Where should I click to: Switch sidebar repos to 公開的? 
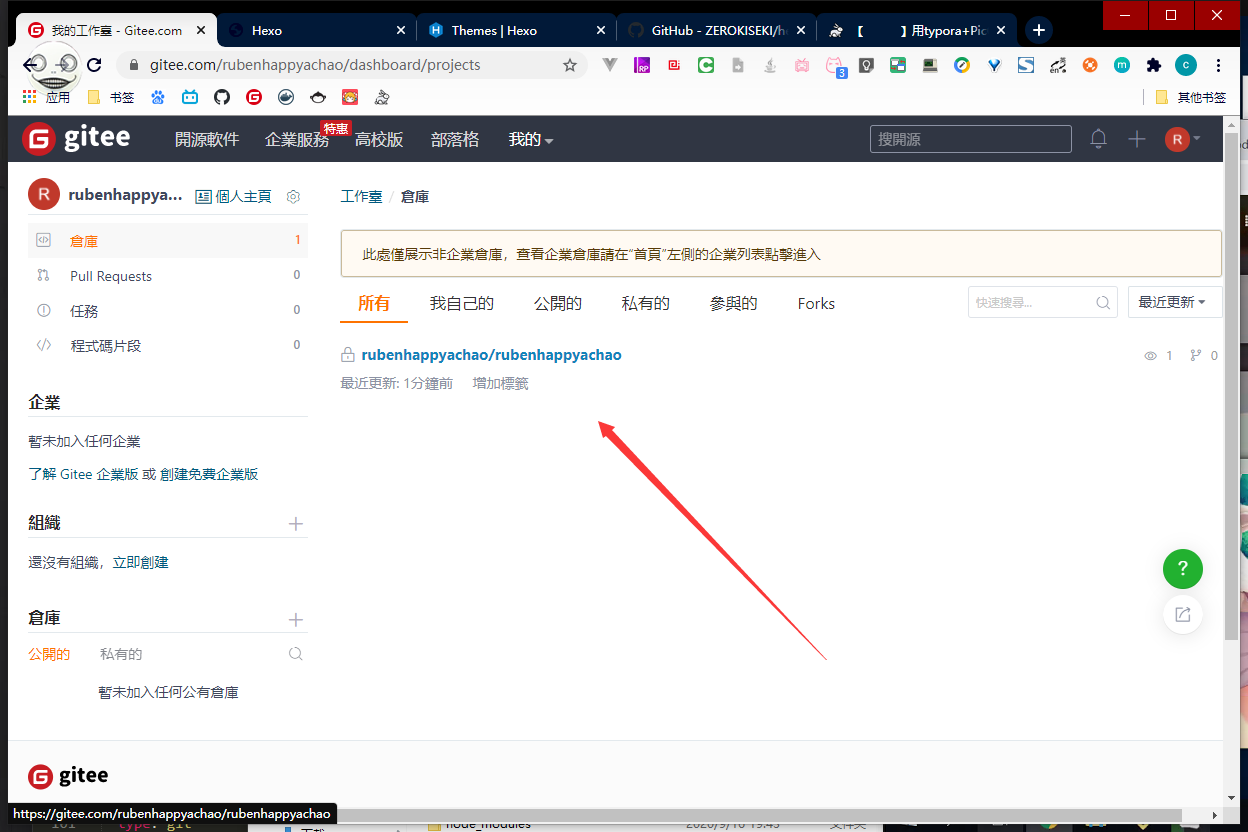pos(49,654)
